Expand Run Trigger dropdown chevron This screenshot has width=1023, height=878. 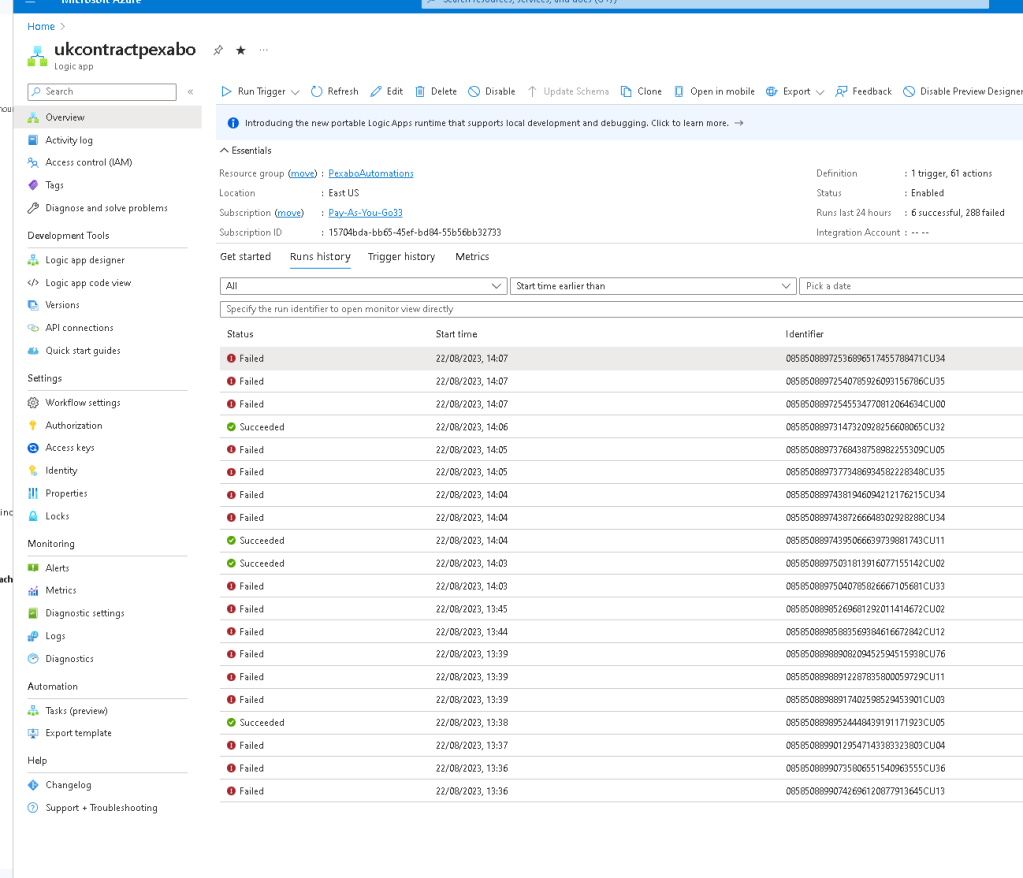coord(295,92)
